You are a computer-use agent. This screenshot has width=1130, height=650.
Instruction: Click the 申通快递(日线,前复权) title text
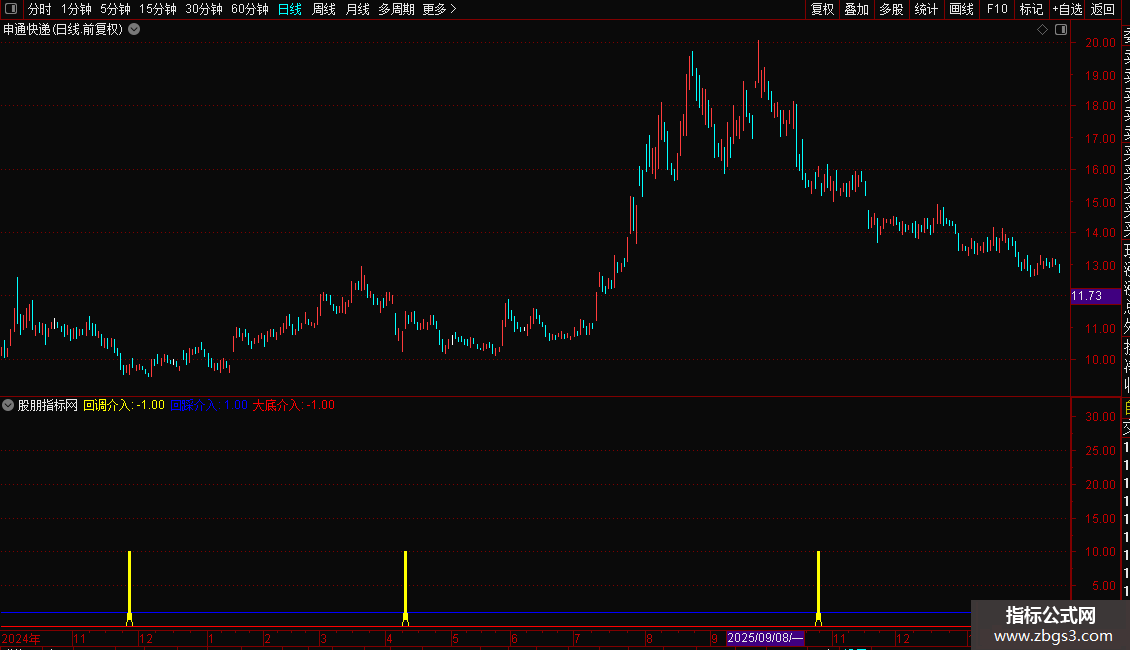[x=63, y=30]
